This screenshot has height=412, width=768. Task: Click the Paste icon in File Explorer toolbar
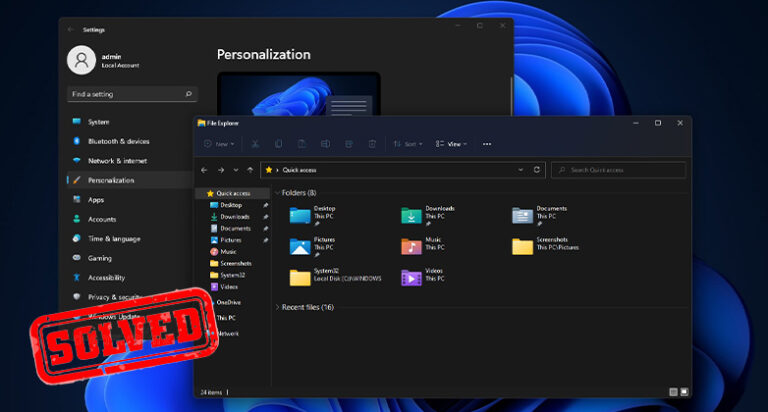(302, 144)
